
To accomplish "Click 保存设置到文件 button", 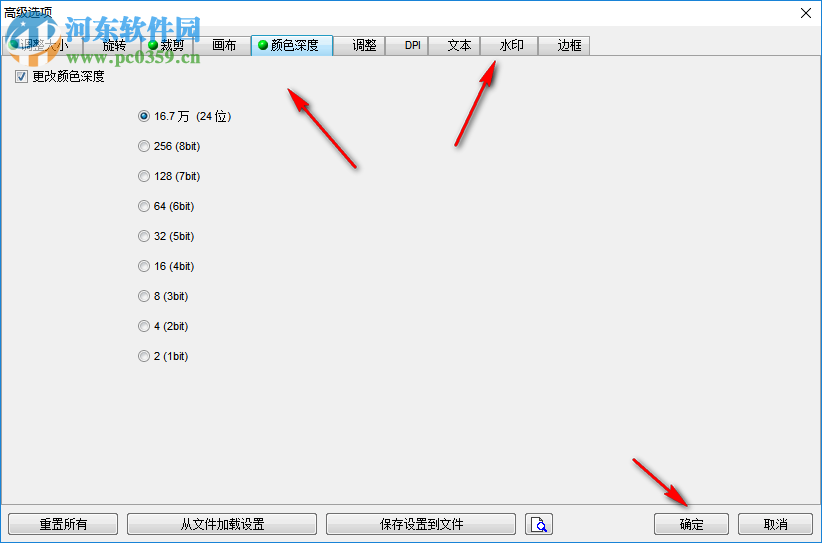I will tap(421, 524).
